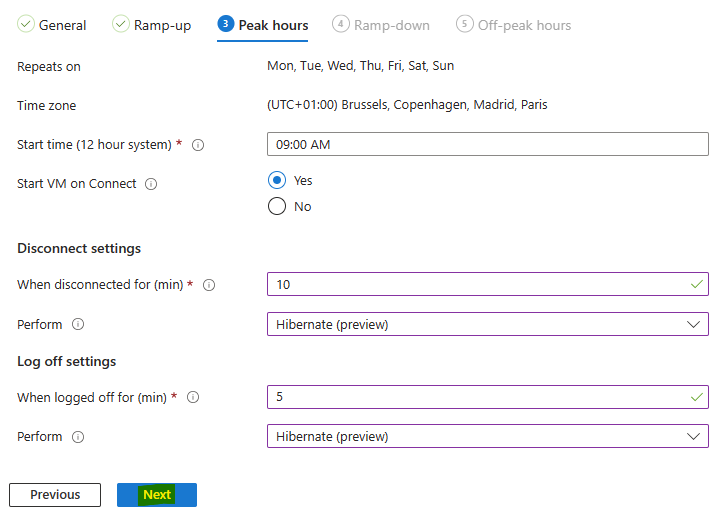Go to the Peak hours tab
This screenshot has height=517, width=717.
point(263,25)
